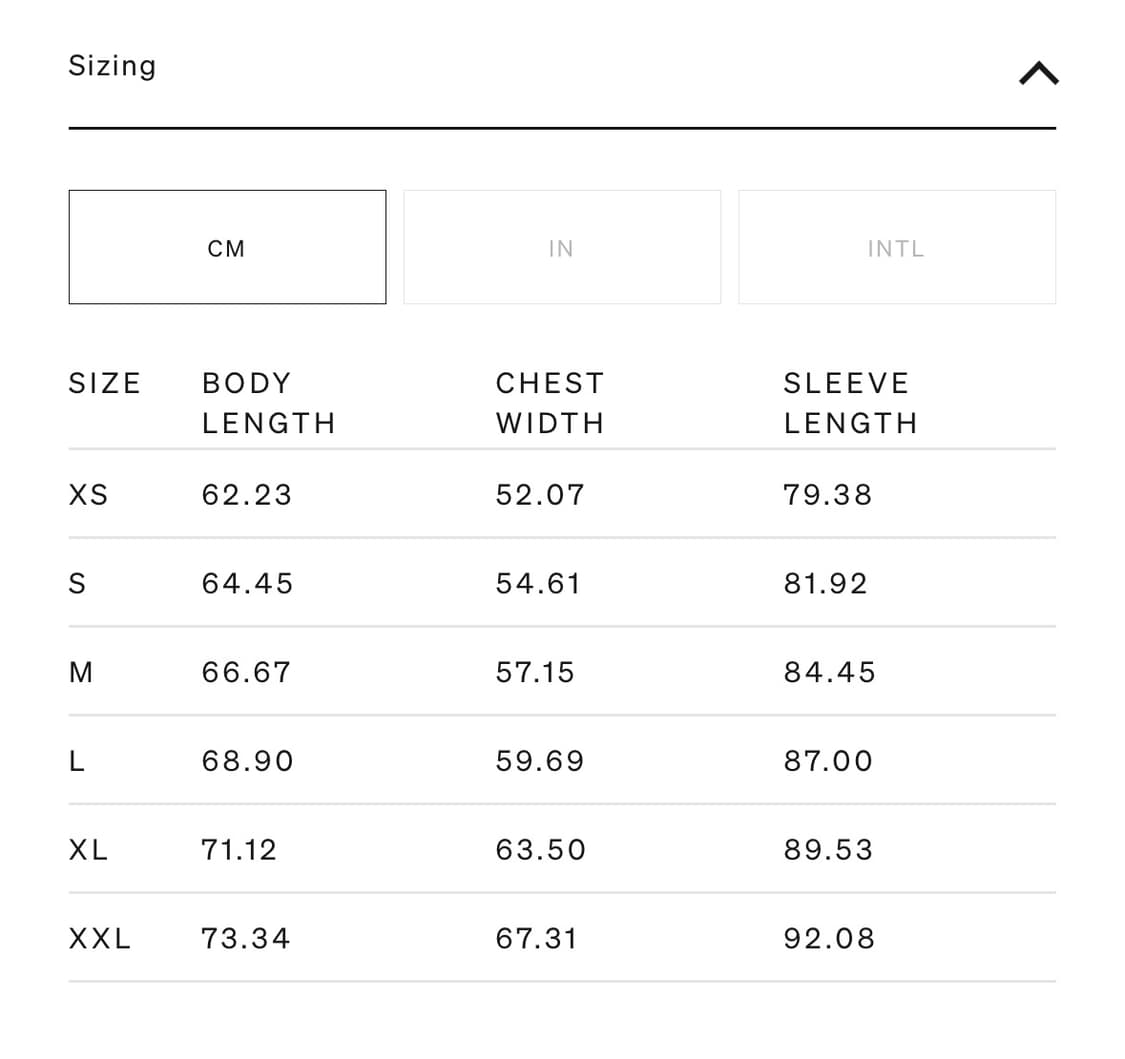Viewport: 1125px width, 1059px height.
Task: Click the 92.08 sleeve length value
Action: tap(829, 939)
